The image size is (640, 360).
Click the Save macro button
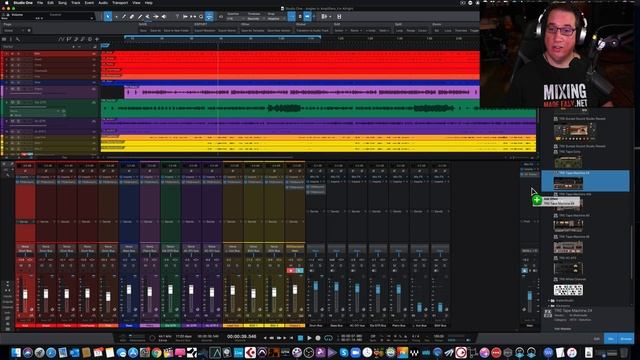143,31
